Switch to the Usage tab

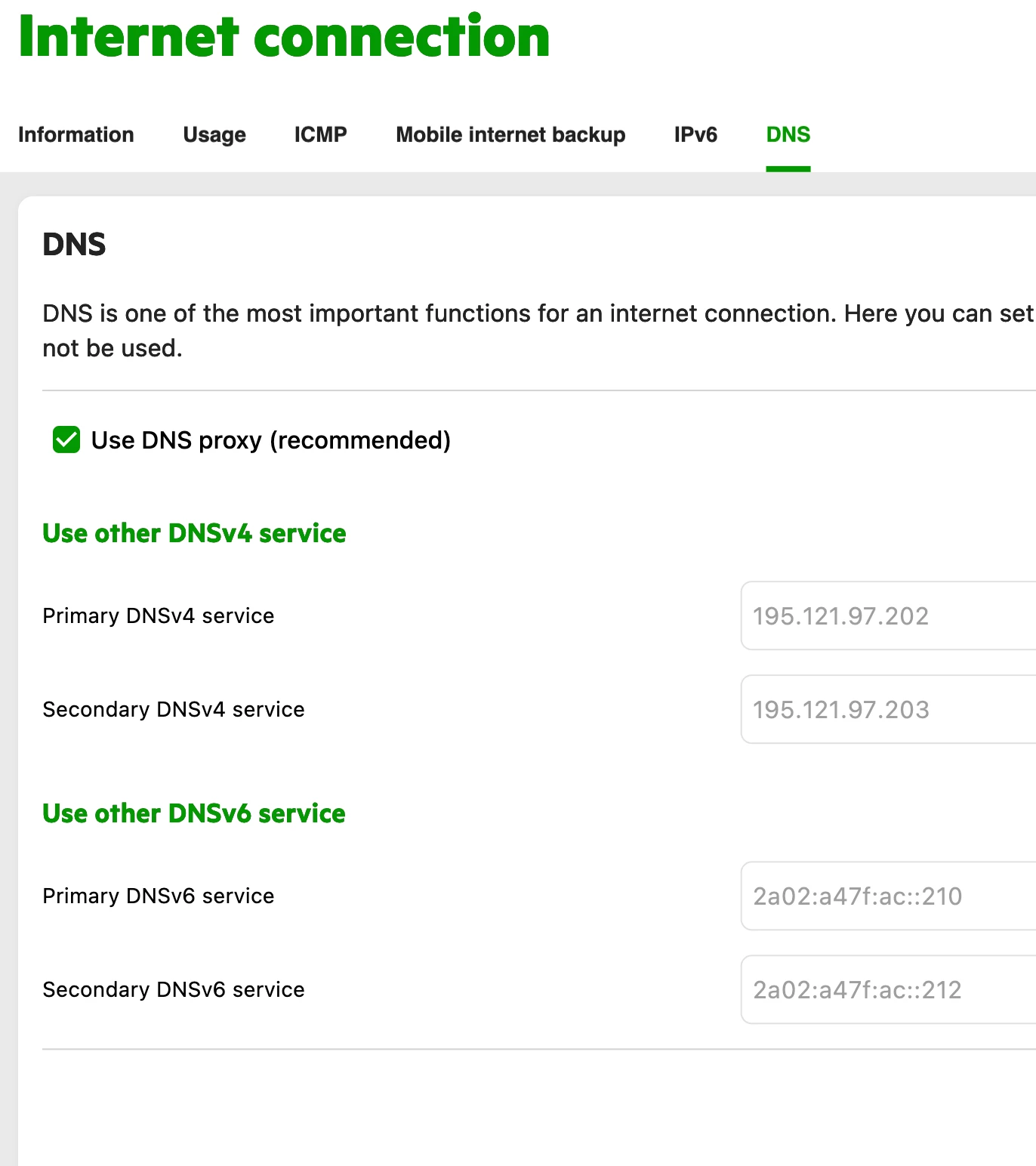pyautogui.click(x=214, y=134)
